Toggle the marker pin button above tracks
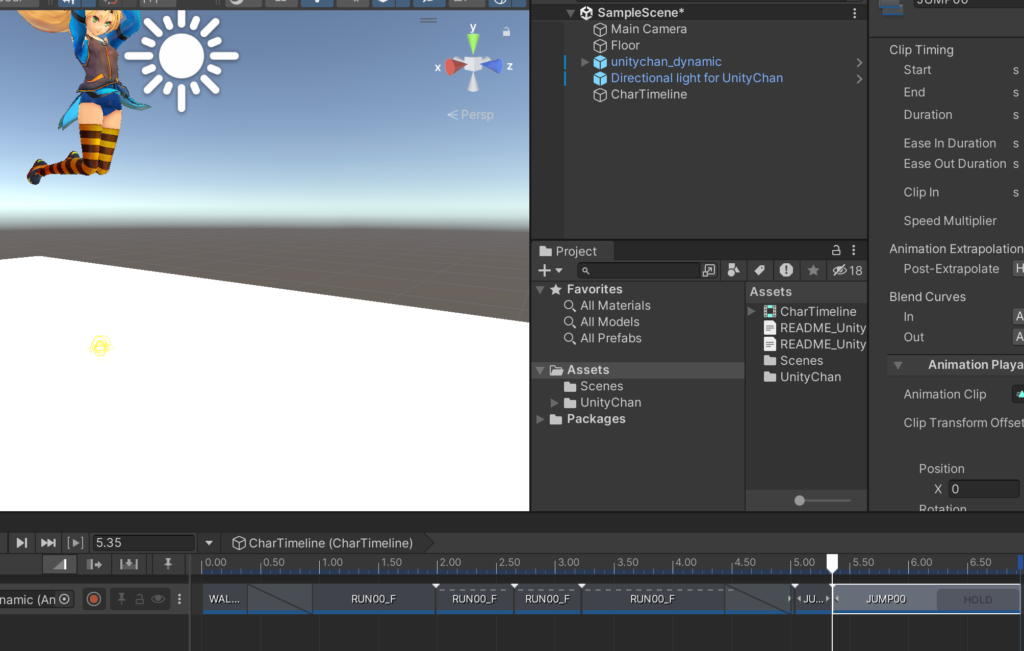This screenshot has height=651, width=1024. click(168, 564)
